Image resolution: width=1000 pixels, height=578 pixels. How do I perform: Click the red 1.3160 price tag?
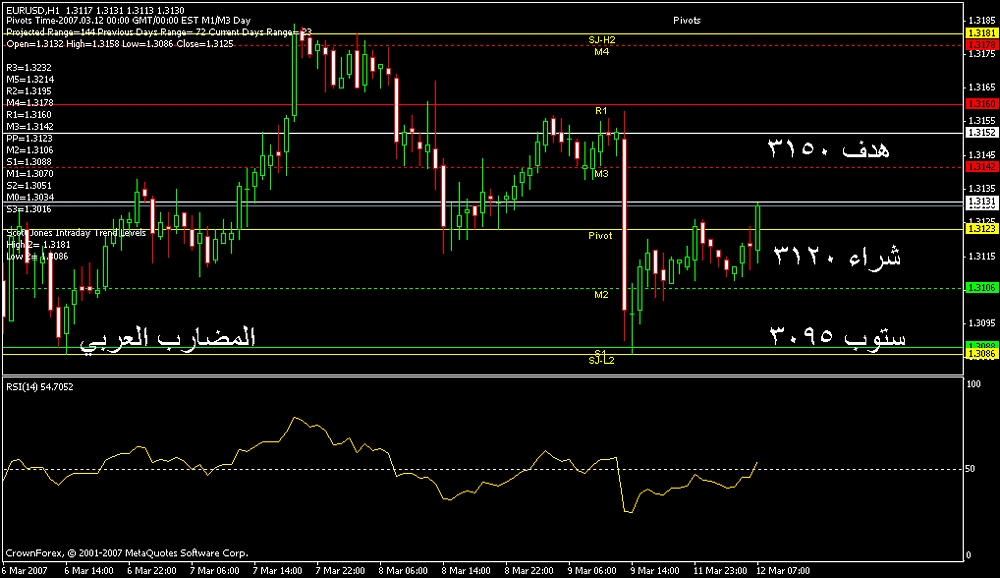coord(982,104)
